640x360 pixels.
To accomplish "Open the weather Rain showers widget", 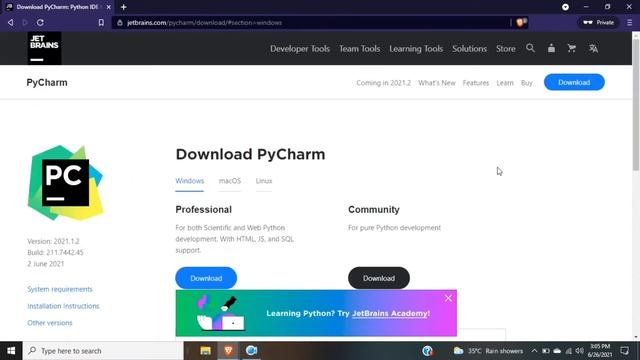I will pos(488,351).
